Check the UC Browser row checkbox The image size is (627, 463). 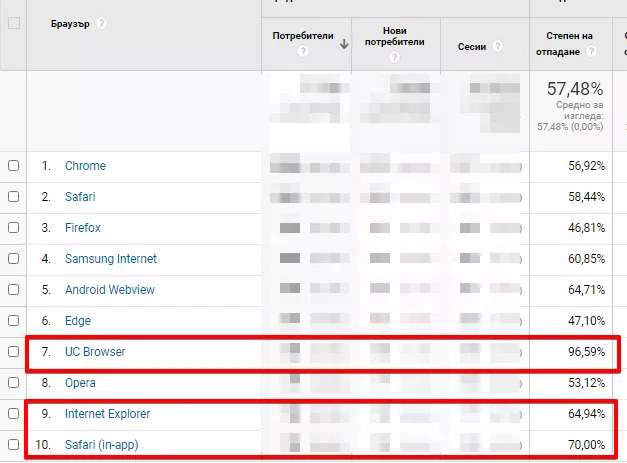pos(14,351)
